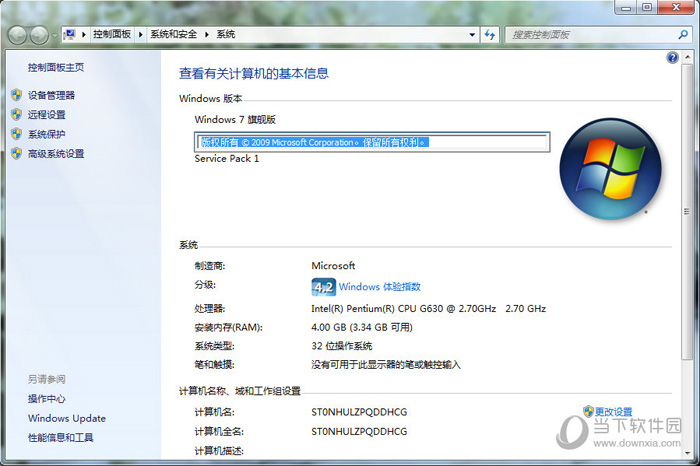Select RAM value 4.00 GB (3.34 GB 可用)
Viewport: 700px width, 466px height.
pos(362,327)
